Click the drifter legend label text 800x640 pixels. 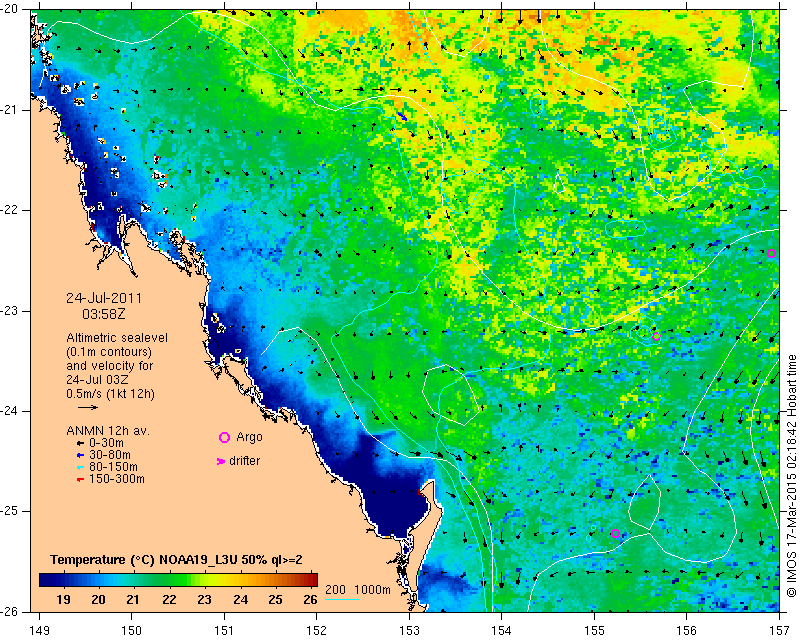(245, 461)
